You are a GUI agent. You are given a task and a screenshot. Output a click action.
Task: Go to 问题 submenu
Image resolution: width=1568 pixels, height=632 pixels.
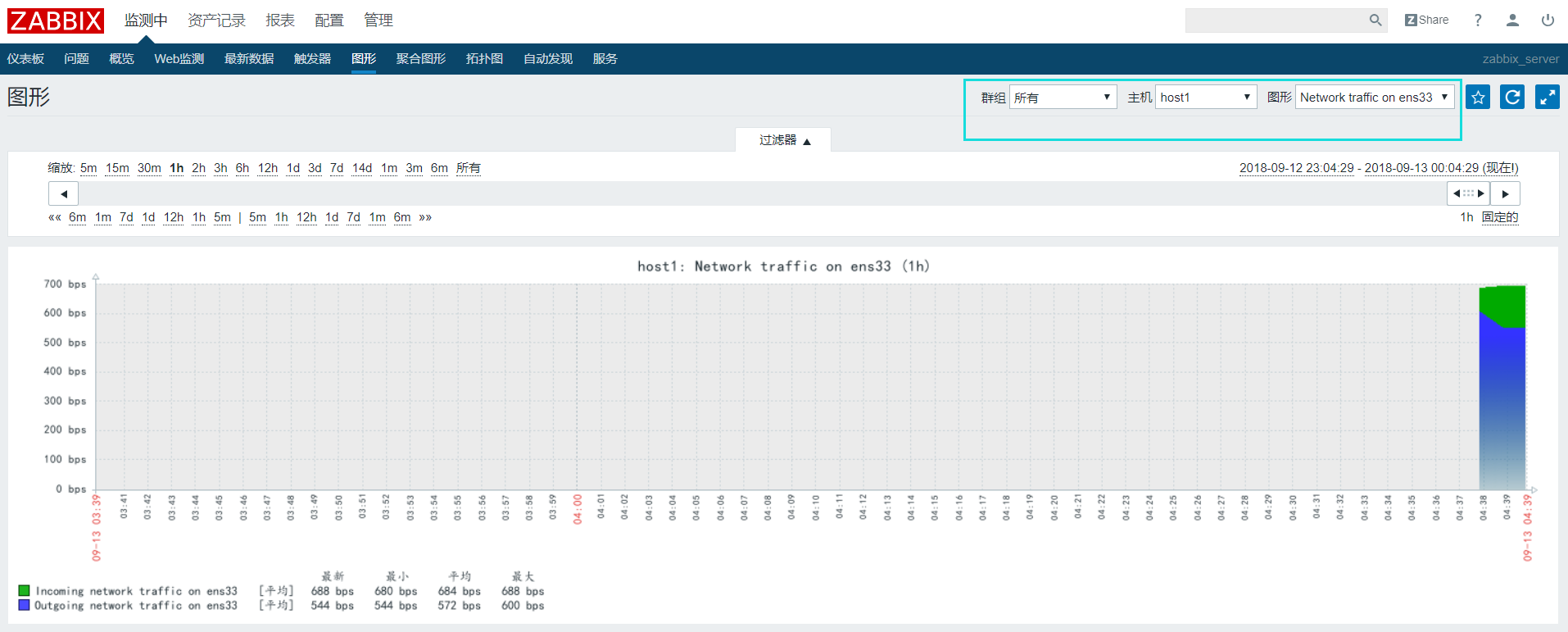pos(76,59)
